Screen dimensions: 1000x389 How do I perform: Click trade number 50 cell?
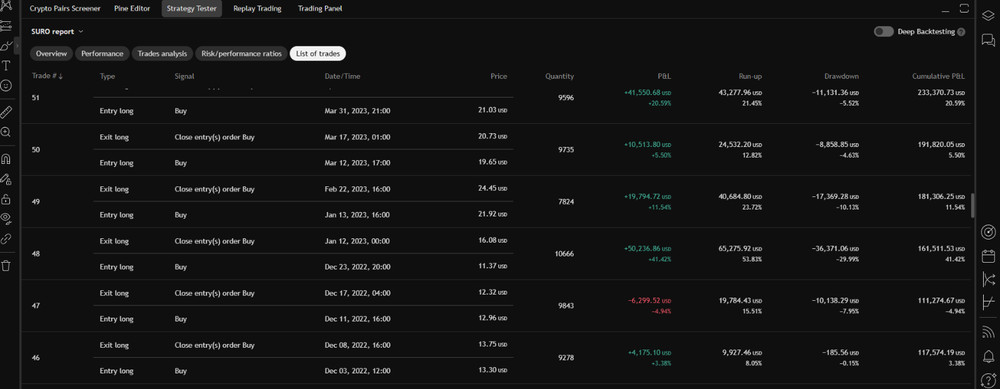[x=36, y=150]
